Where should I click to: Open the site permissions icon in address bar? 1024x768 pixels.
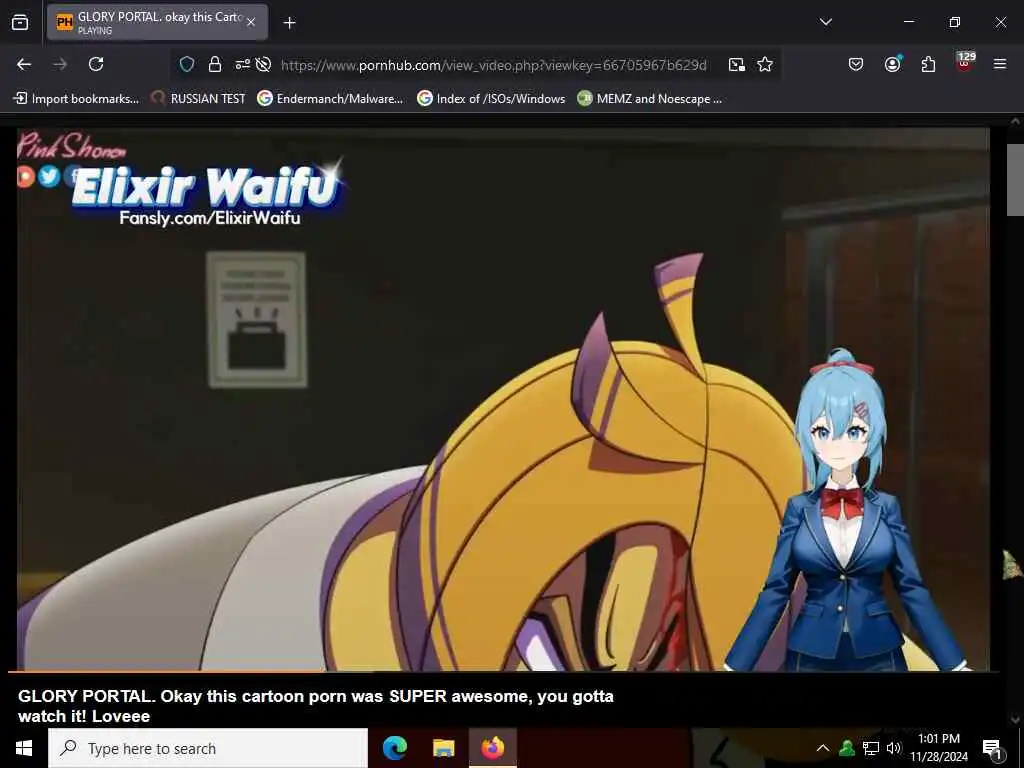pos(242,64)
